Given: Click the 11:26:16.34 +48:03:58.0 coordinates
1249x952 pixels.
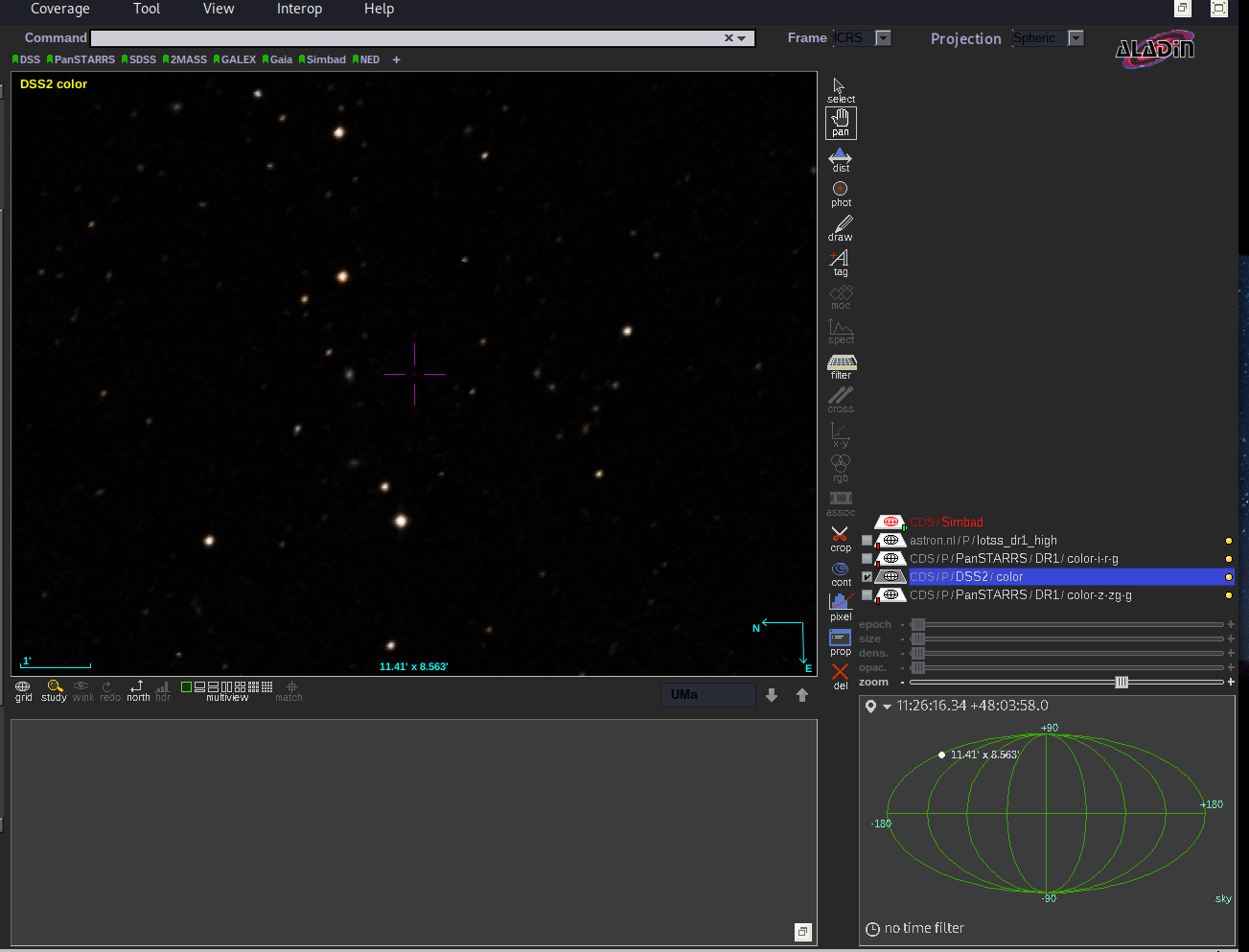Looking at the screenshot, I should coord(972,706).
